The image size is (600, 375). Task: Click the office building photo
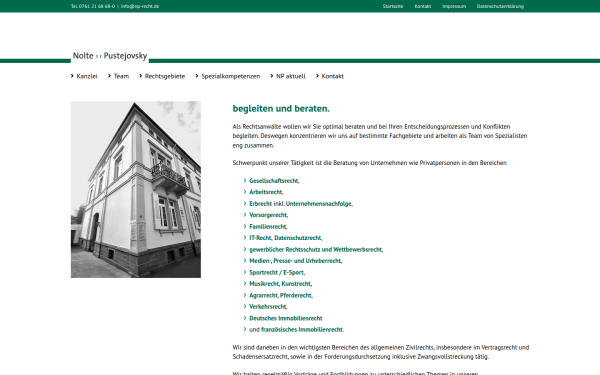click(x=136, y=189)
